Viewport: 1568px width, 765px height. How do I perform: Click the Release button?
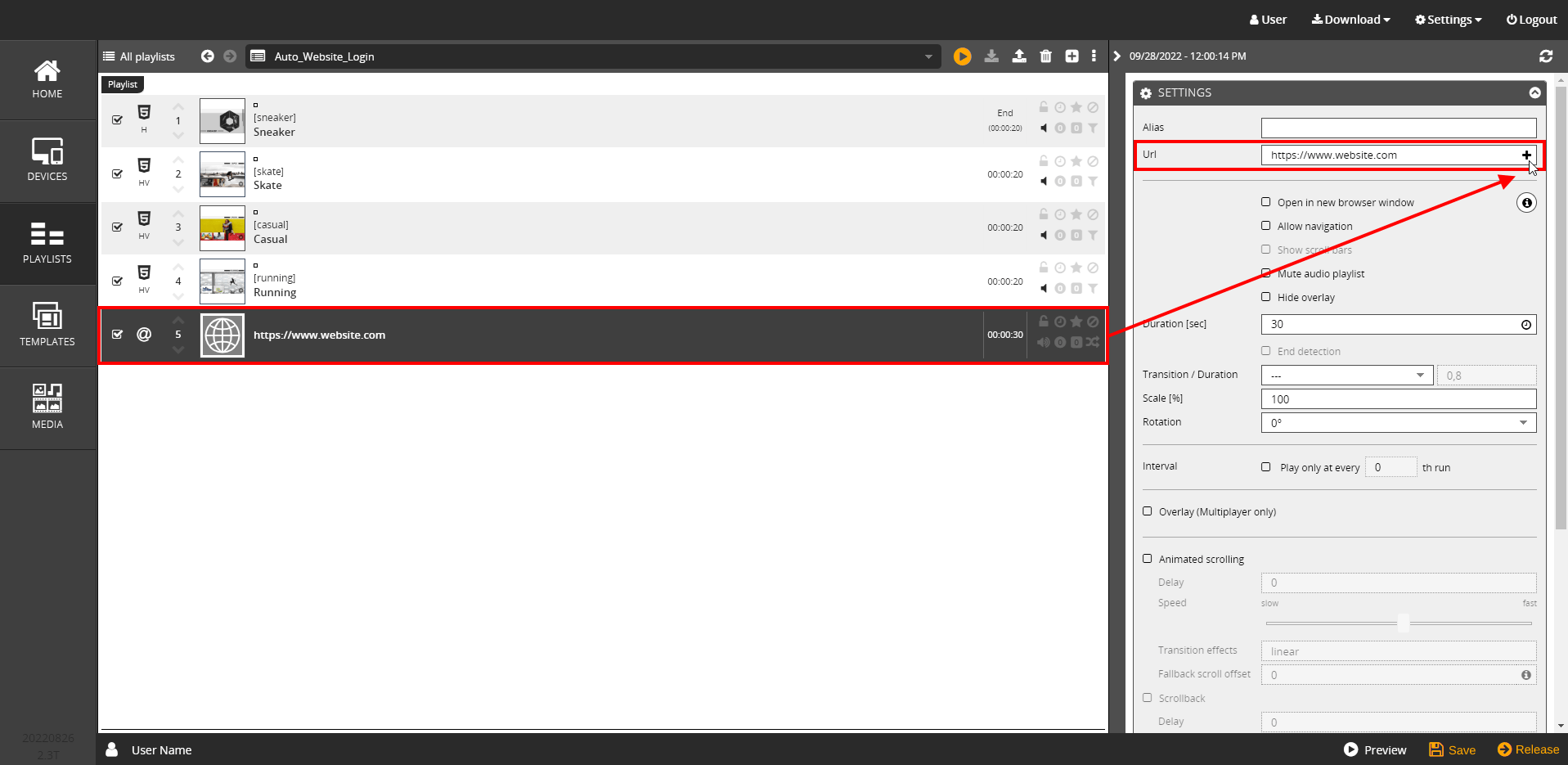coord(1528,749)
